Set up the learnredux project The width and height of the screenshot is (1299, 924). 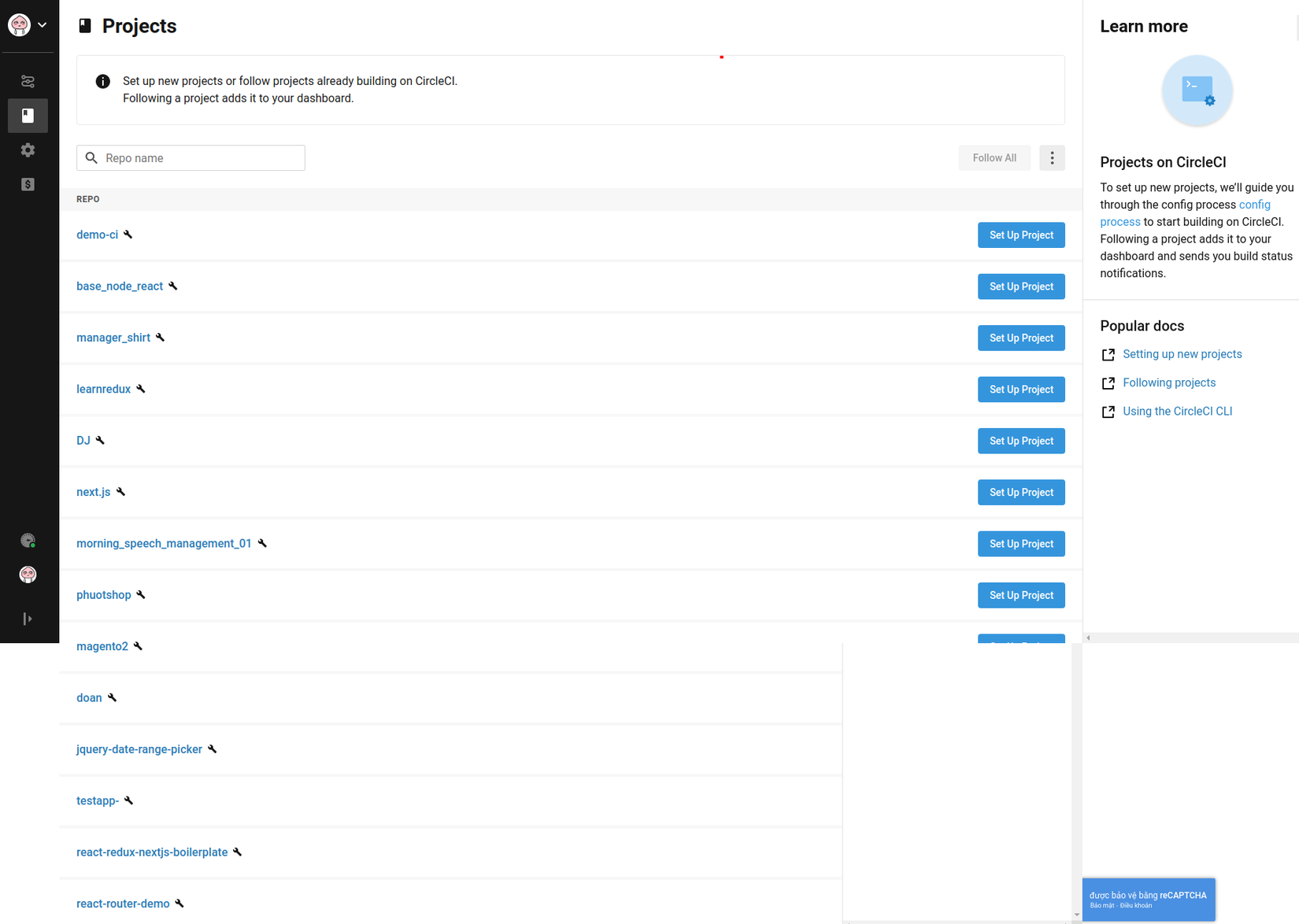pyautogui.click(x=1021, y=390)
